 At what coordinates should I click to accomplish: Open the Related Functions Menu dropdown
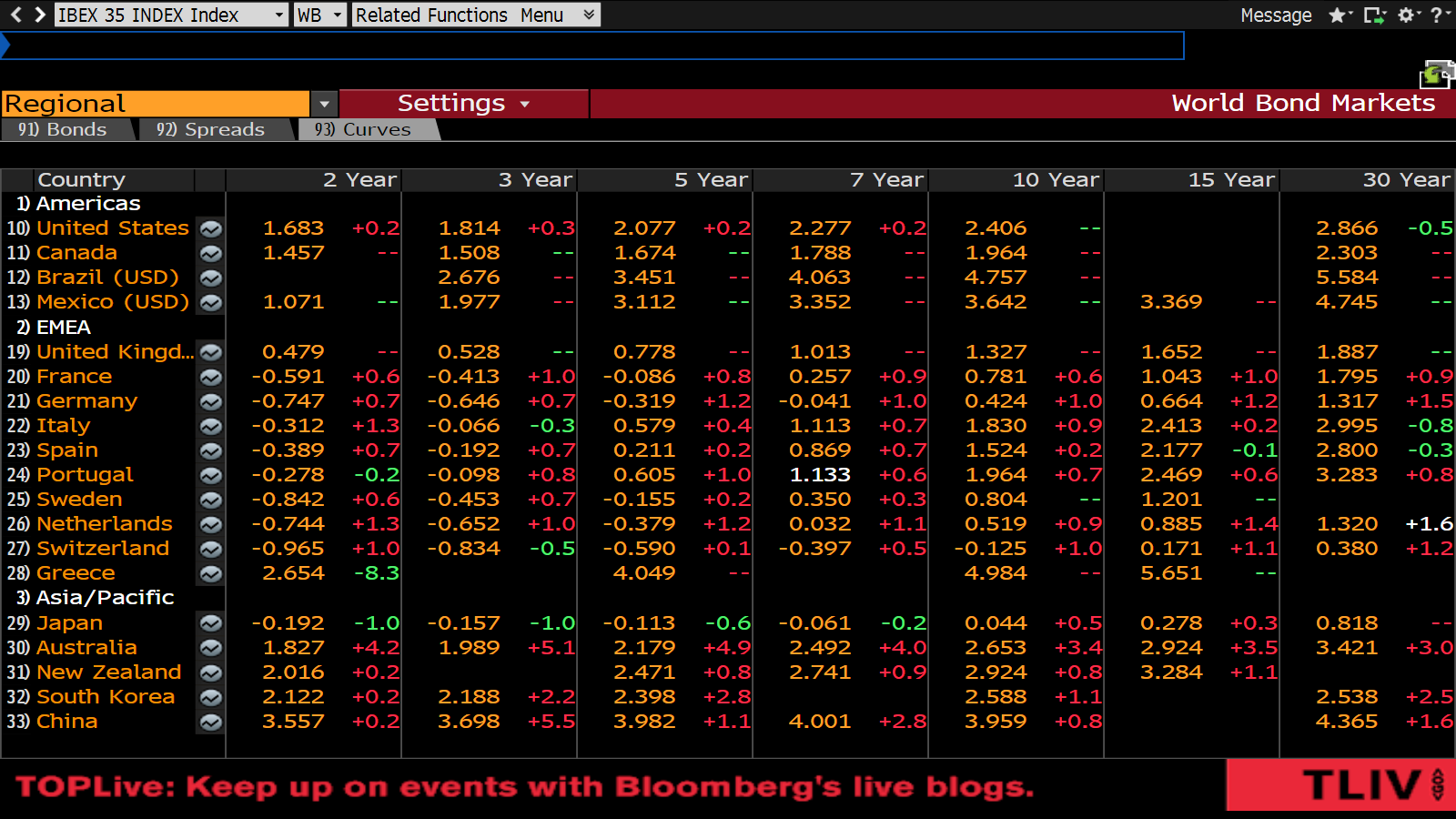pyautogui.click(x=476, y=15)
